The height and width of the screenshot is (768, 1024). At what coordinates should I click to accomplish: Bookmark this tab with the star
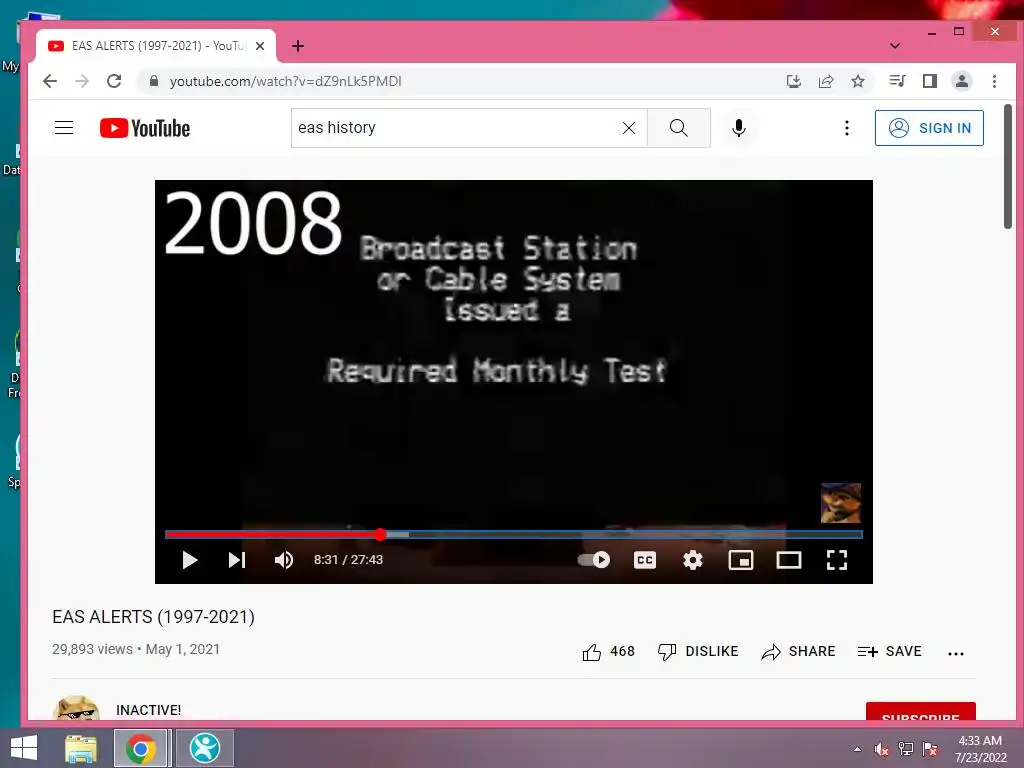tap(857, 81)
